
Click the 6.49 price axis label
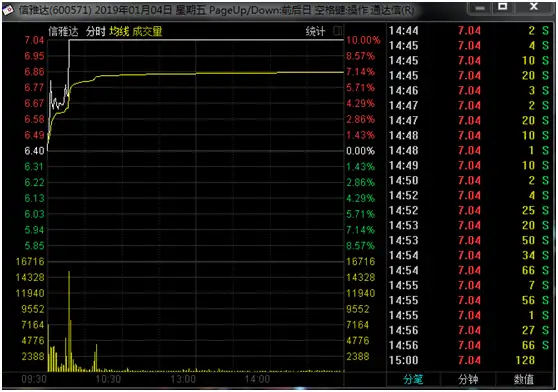point(34,135)
